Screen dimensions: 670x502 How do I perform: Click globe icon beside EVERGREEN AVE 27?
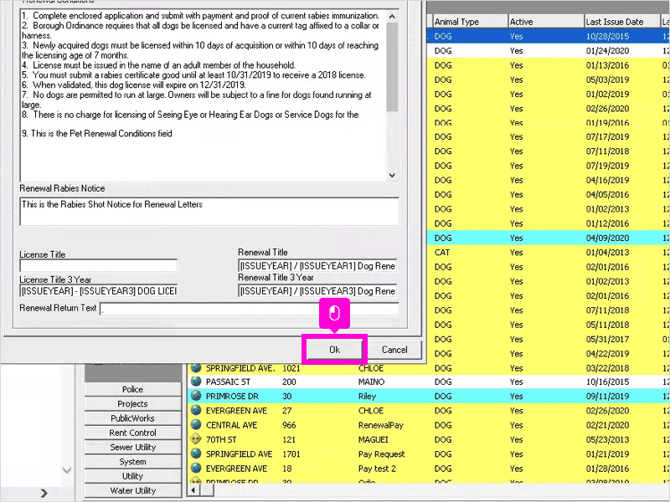point(196,410)
